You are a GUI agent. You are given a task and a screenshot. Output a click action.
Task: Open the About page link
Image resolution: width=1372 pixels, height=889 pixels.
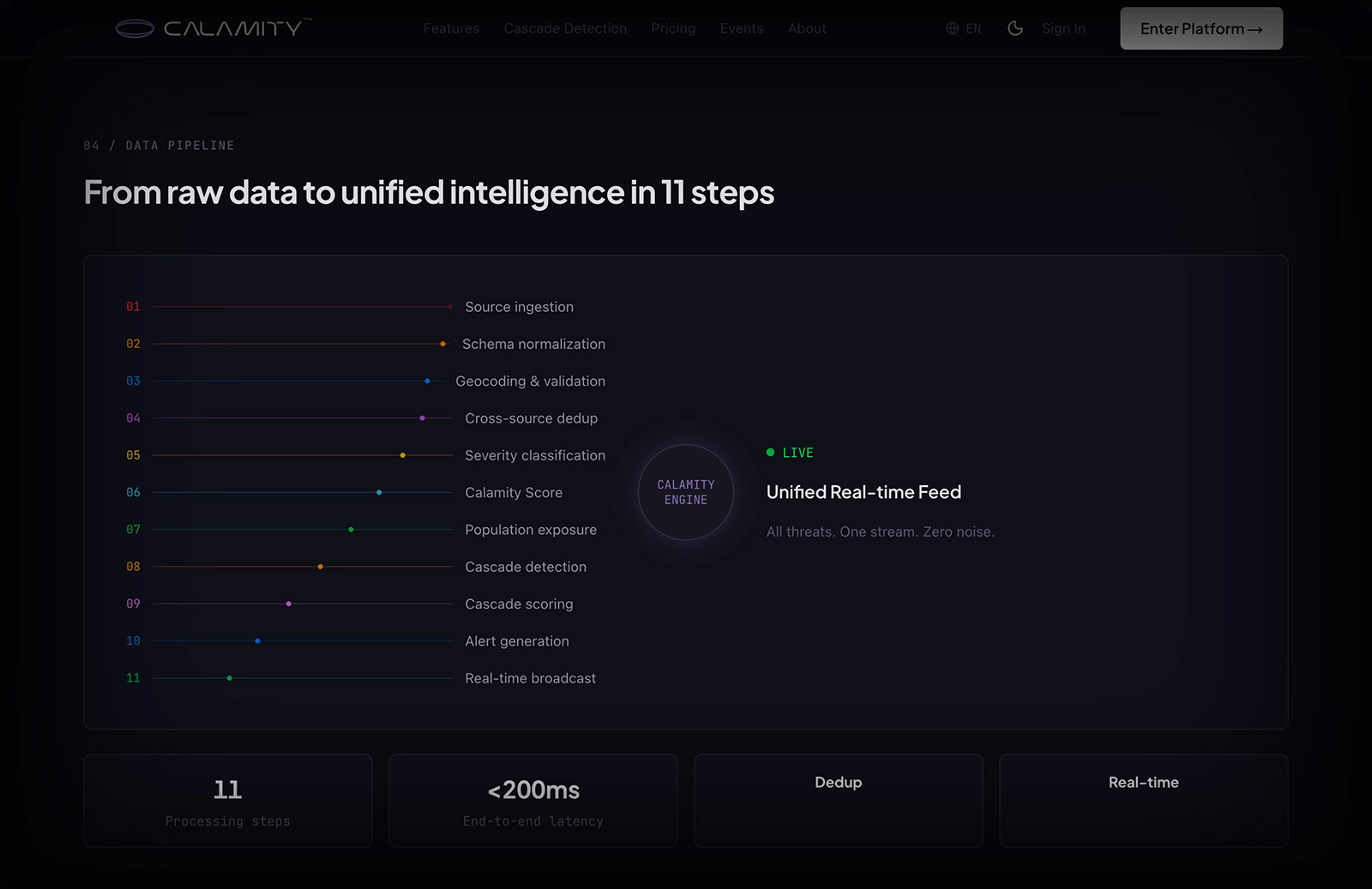(807, 28)
